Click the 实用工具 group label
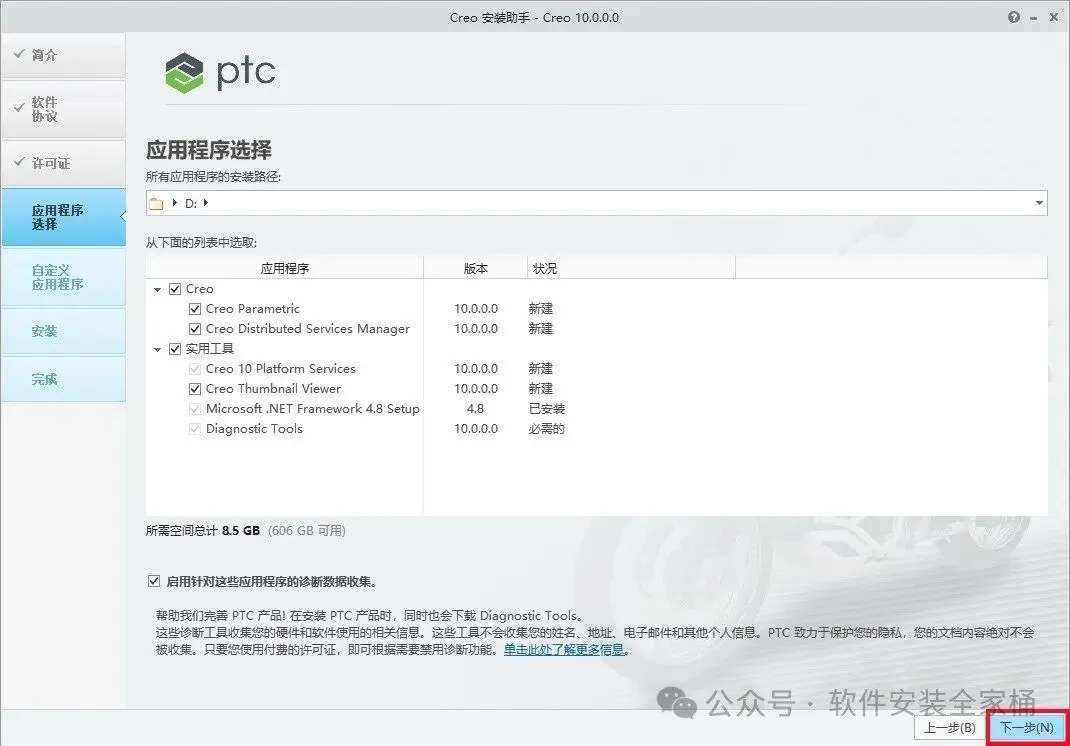This screenshot has width=1070, height=746. pyautogui.click(x=209, y=349)
